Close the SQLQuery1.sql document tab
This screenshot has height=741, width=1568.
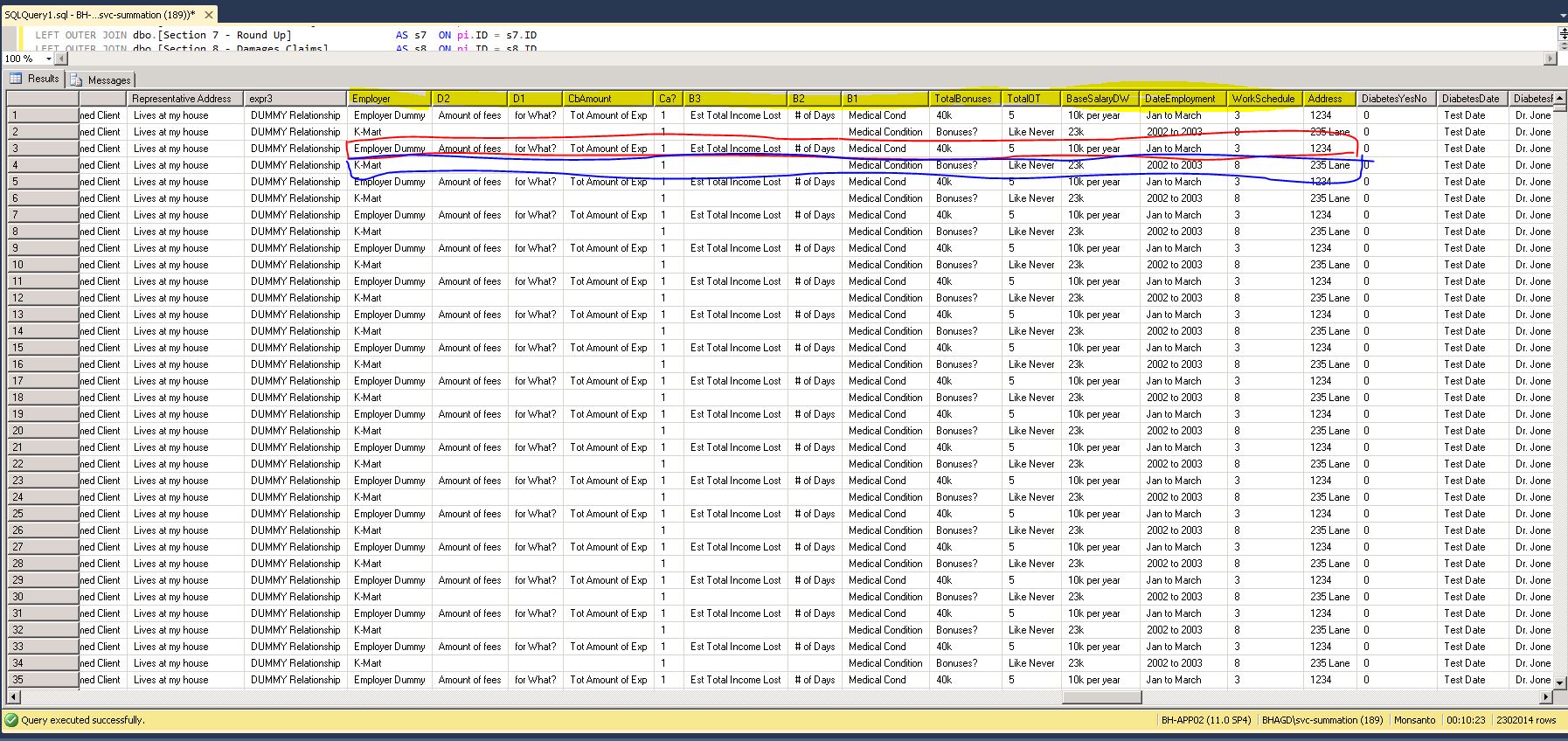[x=209, y=15]
